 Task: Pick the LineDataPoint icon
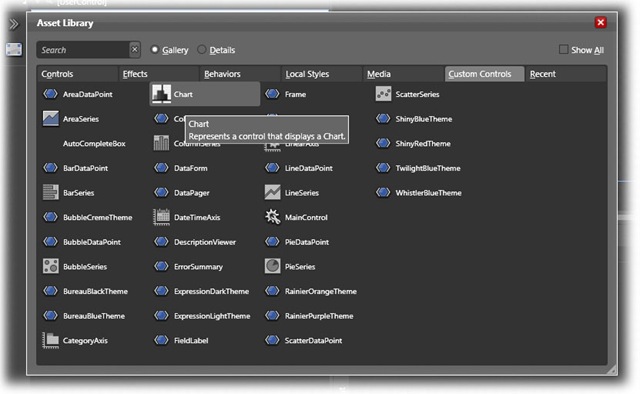pyautogui.click(x=272, y=168)
